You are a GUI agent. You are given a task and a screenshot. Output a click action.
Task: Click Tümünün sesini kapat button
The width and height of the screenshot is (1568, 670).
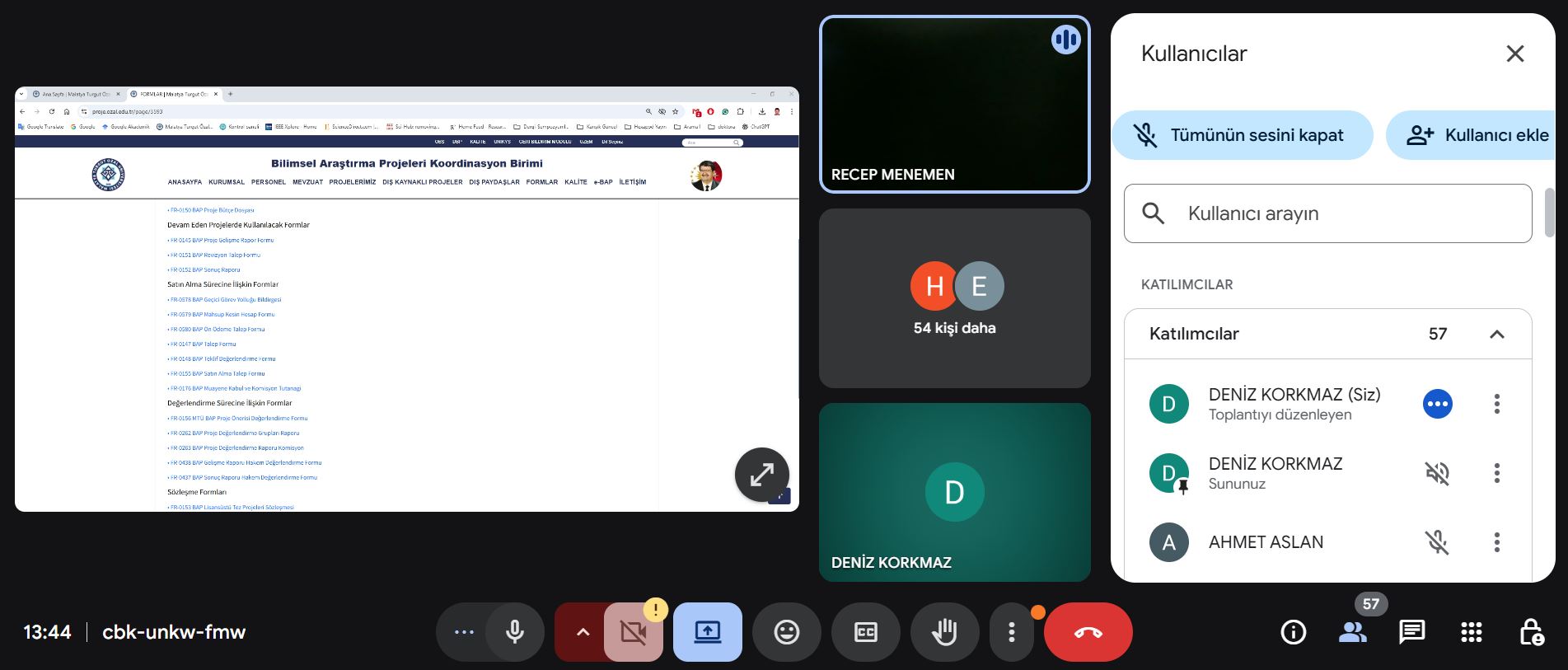pyautogui.click(x=1242, y=135)
